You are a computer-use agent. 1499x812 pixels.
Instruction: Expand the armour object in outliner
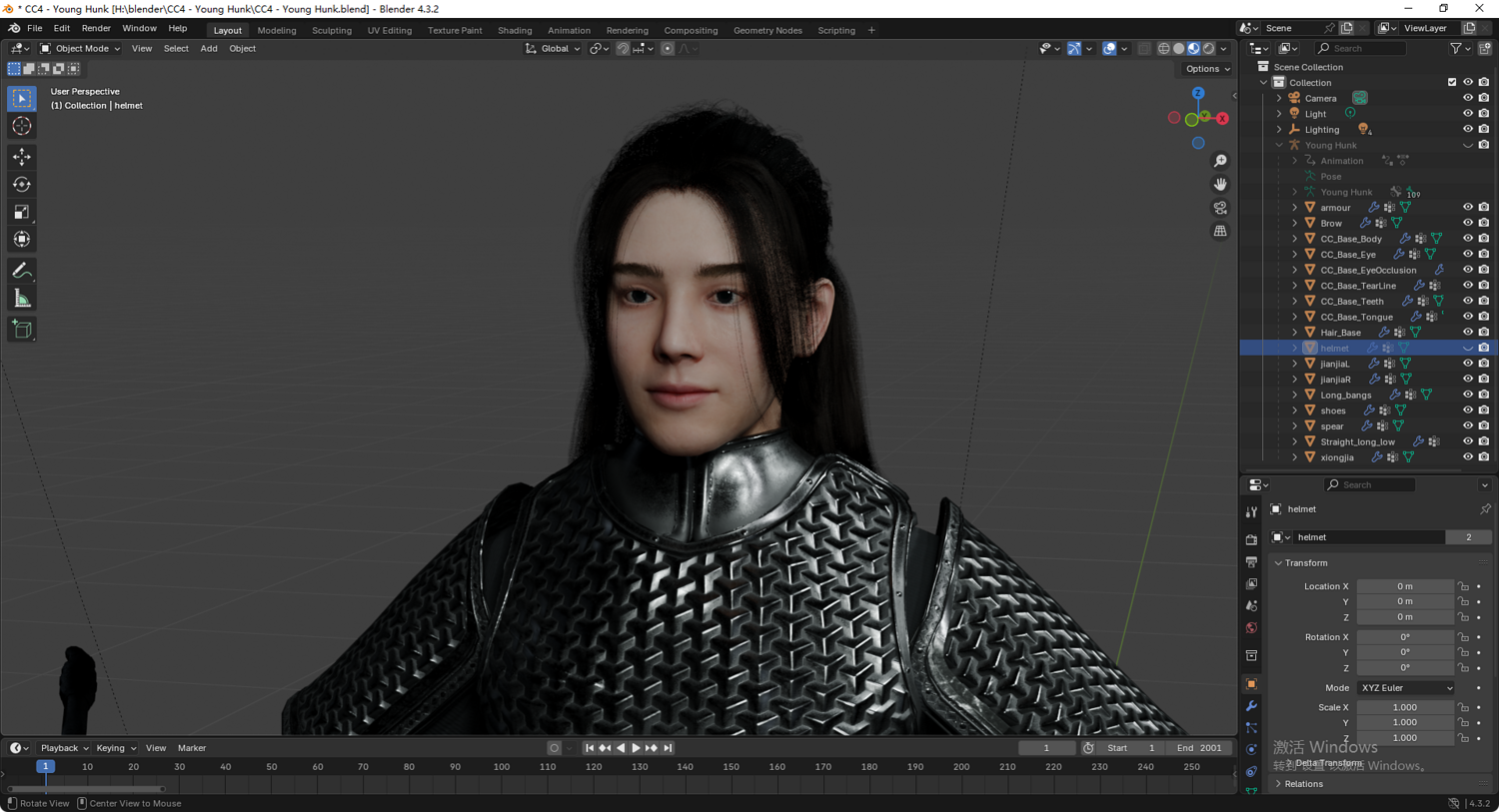pyautogui.click(x=1294, y=208)
